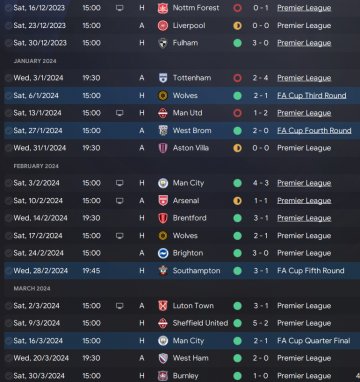Open Premier League link on Man City 4-3 row
This screenshot has width=360, height=382.
pos(304,183)
